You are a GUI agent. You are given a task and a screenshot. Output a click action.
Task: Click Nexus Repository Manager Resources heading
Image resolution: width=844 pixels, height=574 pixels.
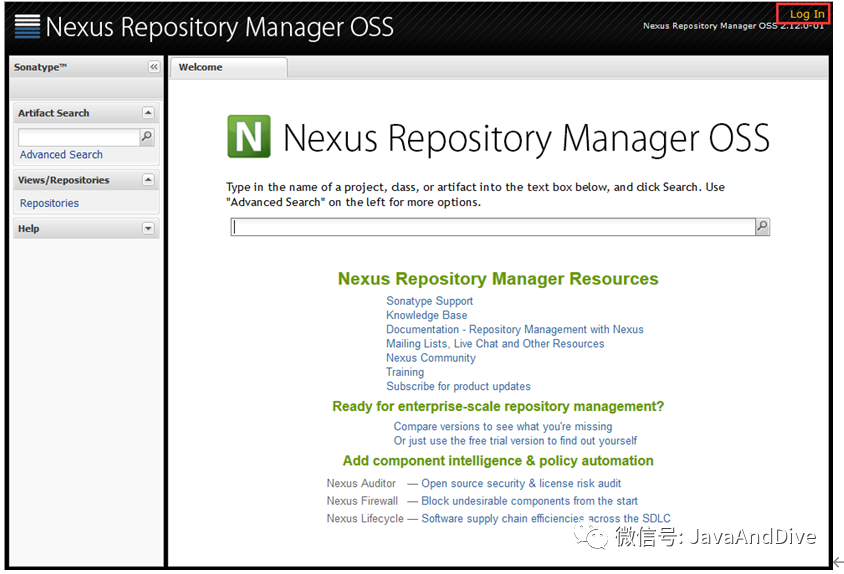coord(498,278)
